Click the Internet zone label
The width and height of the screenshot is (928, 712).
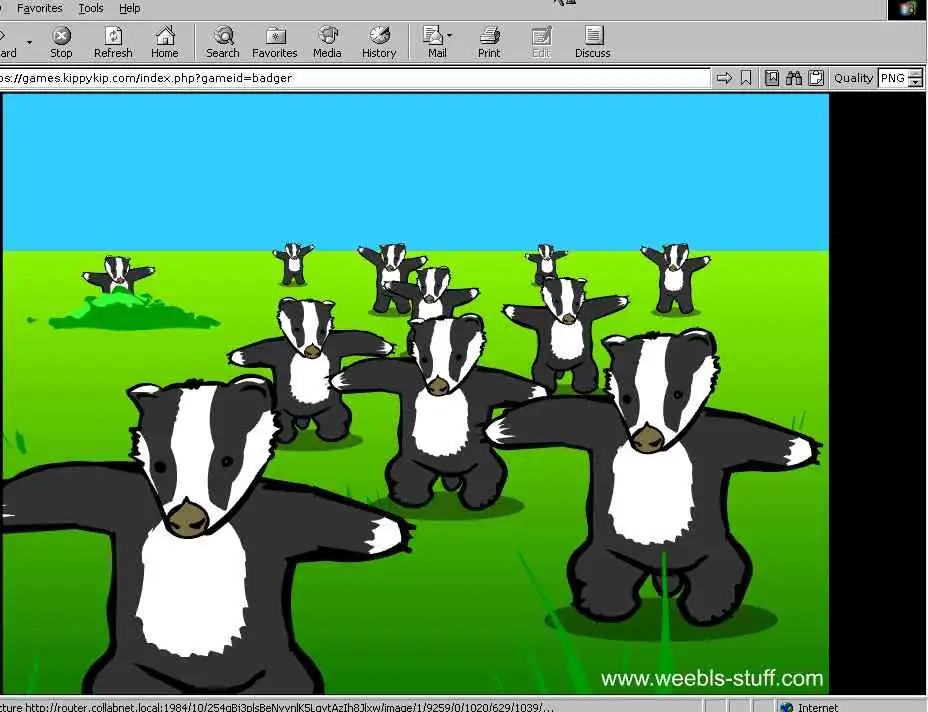click(818, 707)
